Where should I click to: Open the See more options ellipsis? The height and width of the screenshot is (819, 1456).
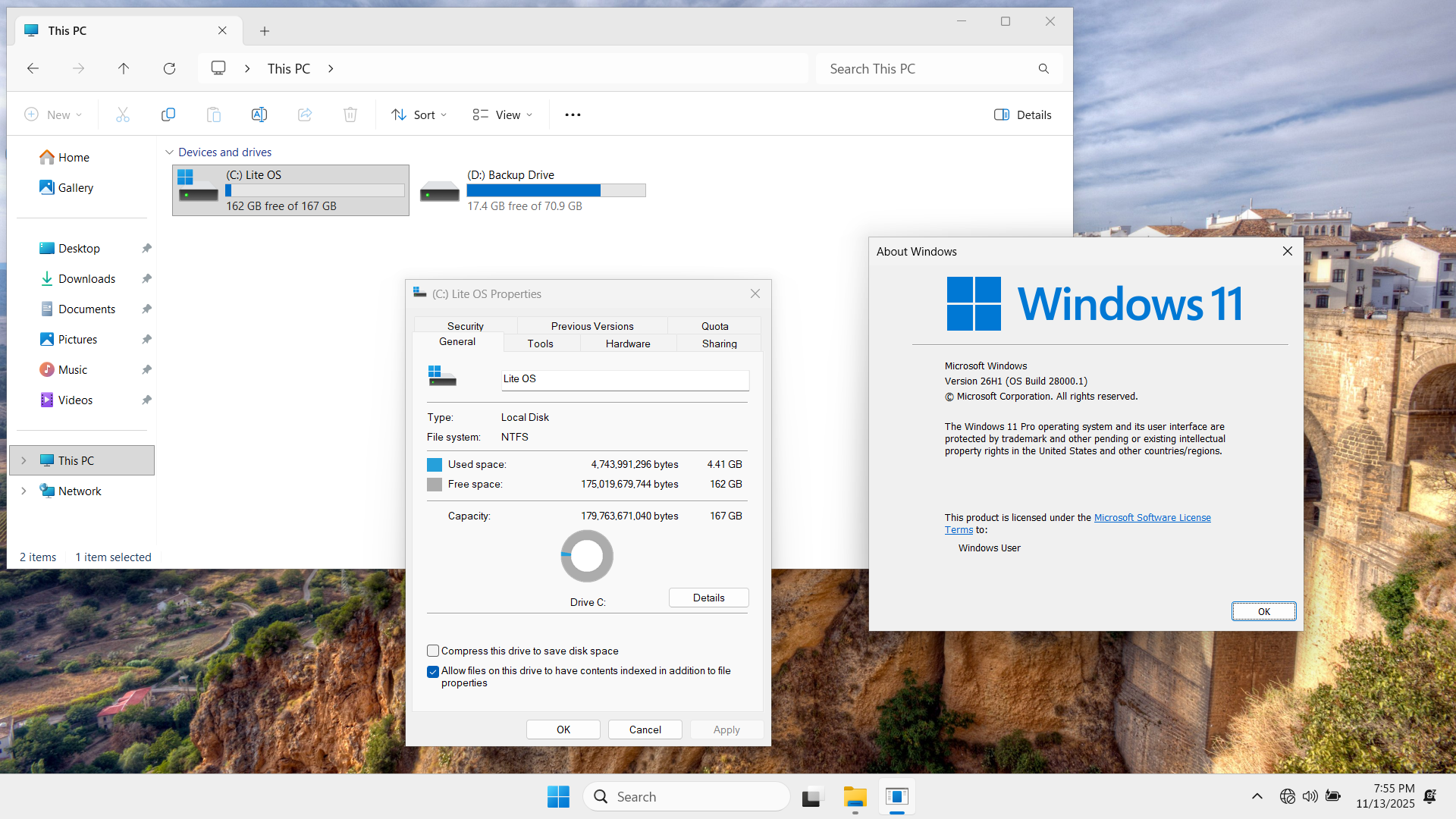coord(573,115)
